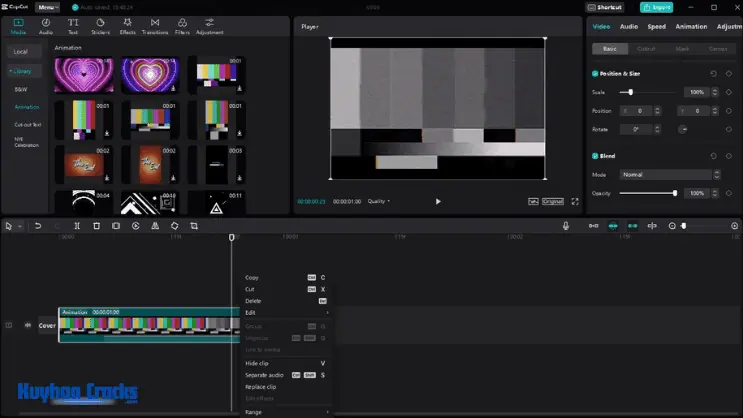Uncheck the Position & Size checkbox
The height and width of the screenshot is (418, 743).
point(595,73)
